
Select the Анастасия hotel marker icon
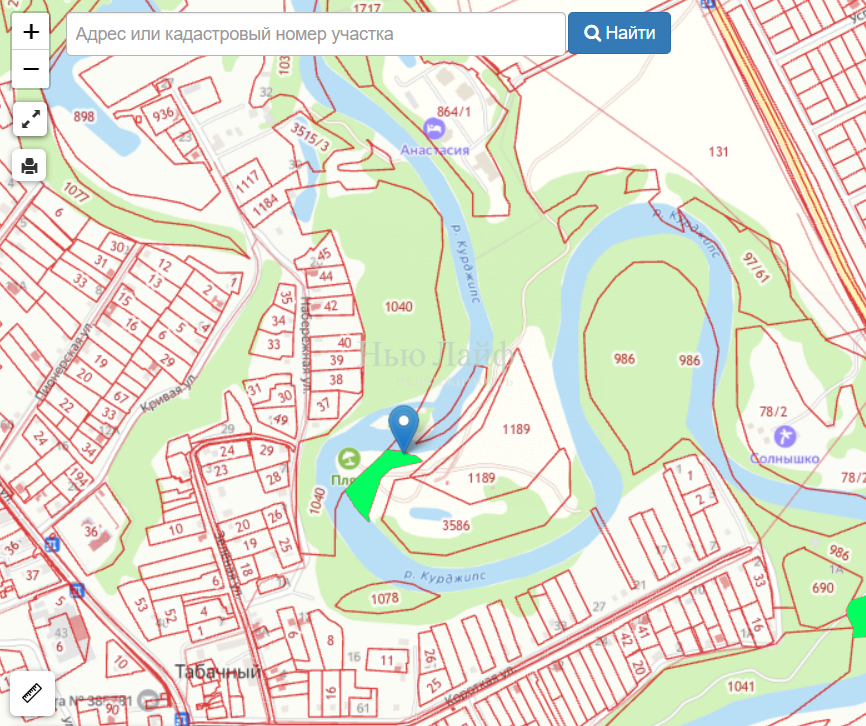click(x=434, y=128)
